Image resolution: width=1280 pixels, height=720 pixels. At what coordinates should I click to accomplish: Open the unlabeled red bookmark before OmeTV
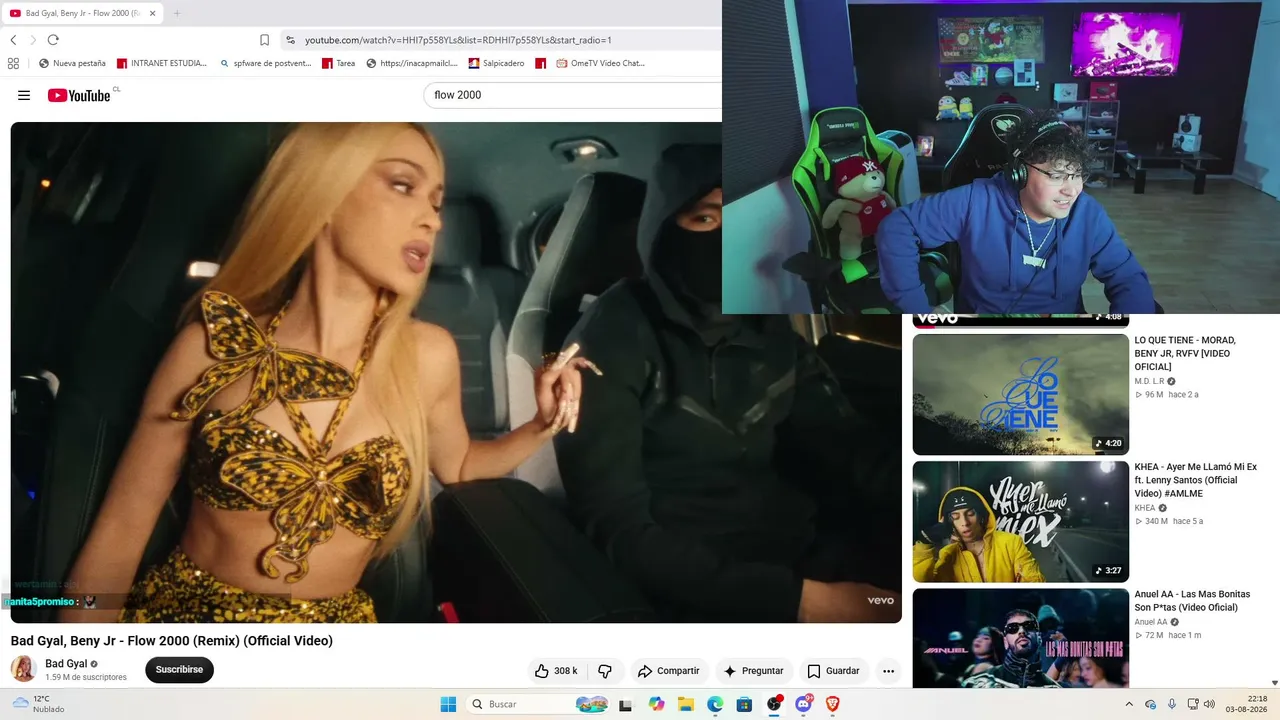[540, 63]
